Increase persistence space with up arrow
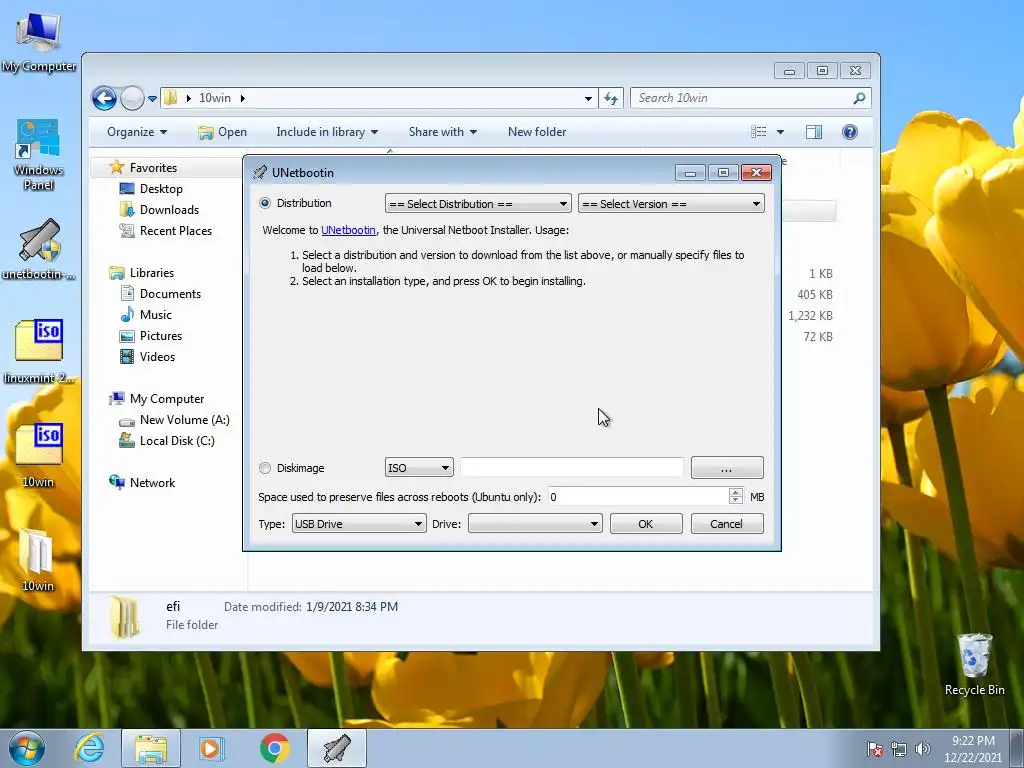Viewport: 1024px width, 768px height. [x=736, y=492]
